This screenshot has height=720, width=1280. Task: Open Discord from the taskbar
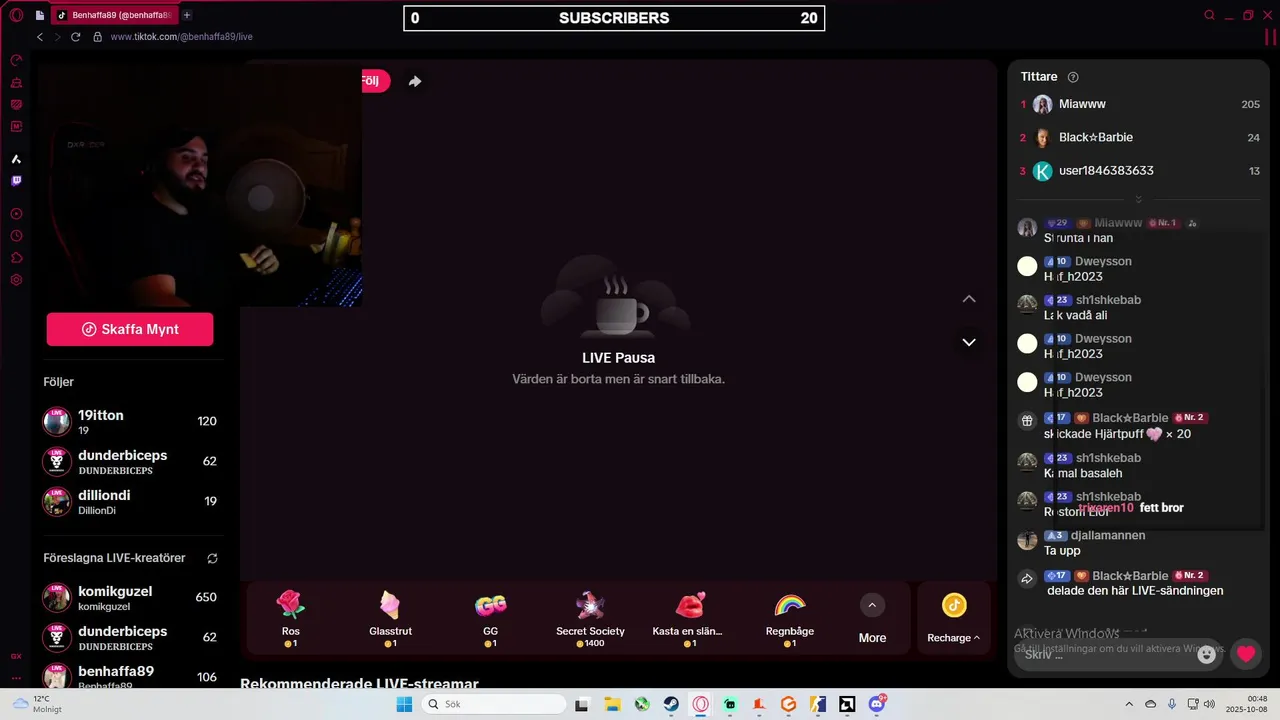(877, 704)
